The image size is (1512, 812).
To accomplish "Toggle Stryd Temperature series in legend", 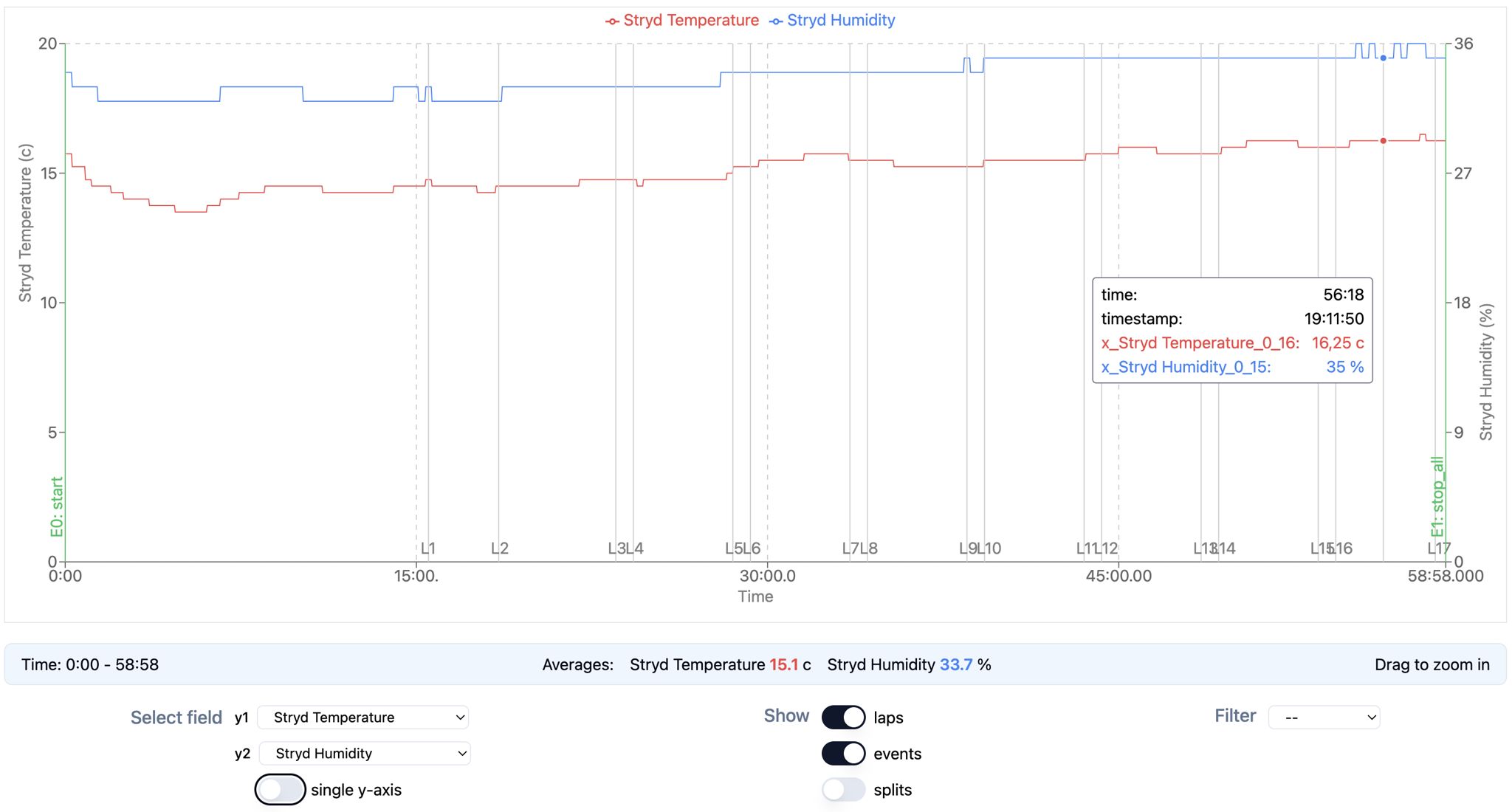I will point(682,21).
